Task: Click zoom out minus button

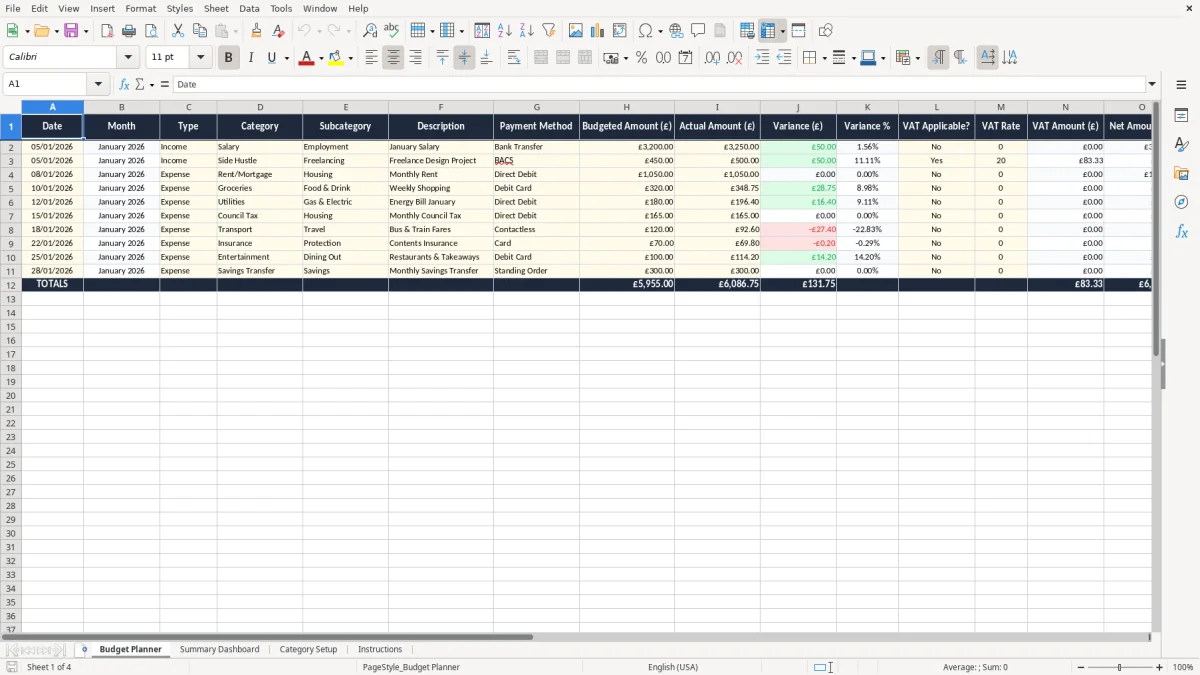Action: point(1081,667)
